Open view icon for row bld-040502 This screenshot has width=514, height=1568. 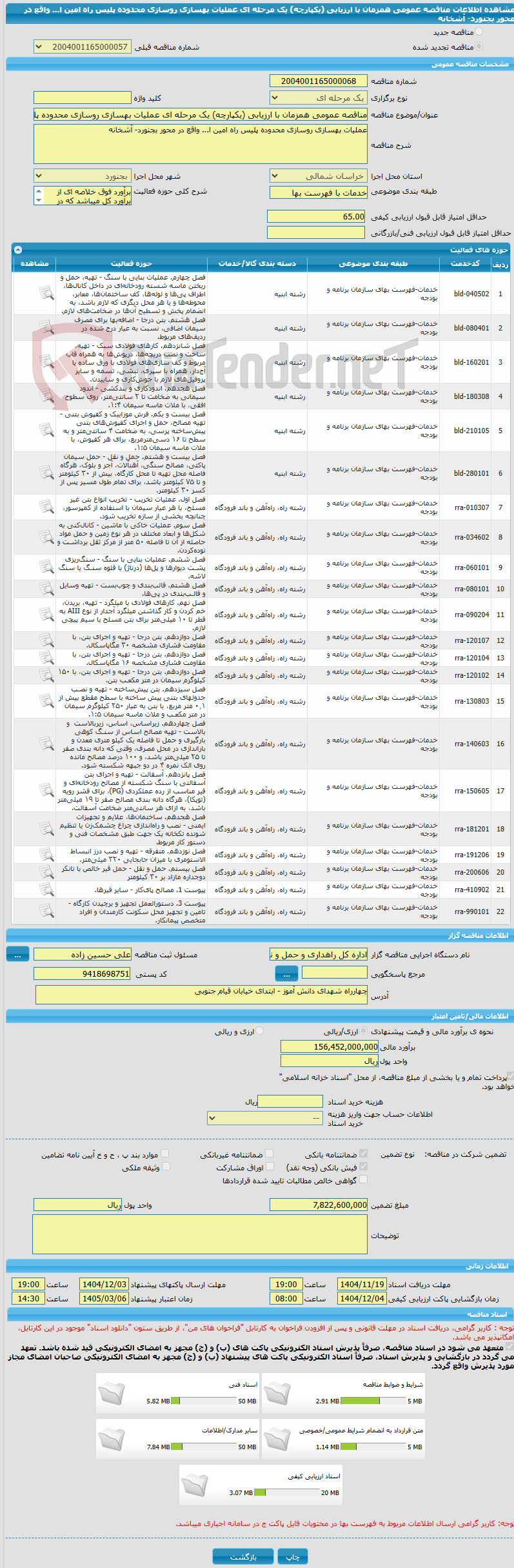tap(46, 294)
